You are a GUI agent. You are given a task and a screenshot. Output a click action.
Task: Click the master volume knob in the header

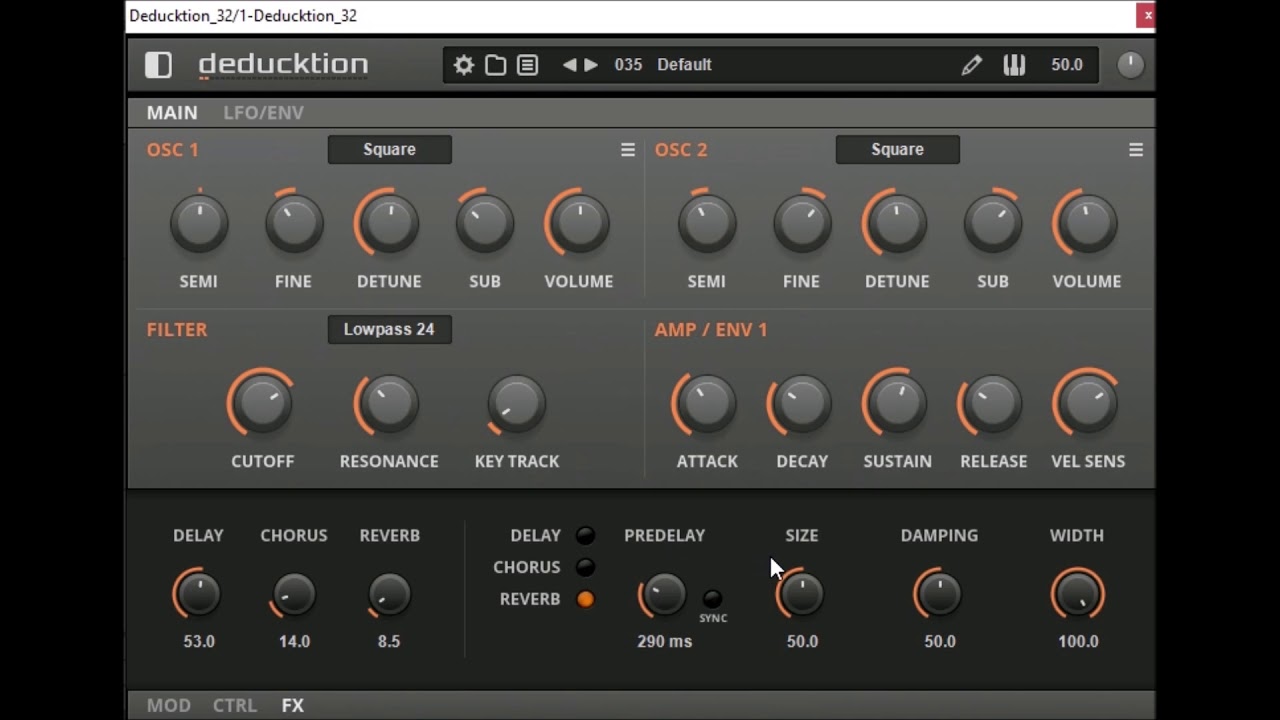1130,65
